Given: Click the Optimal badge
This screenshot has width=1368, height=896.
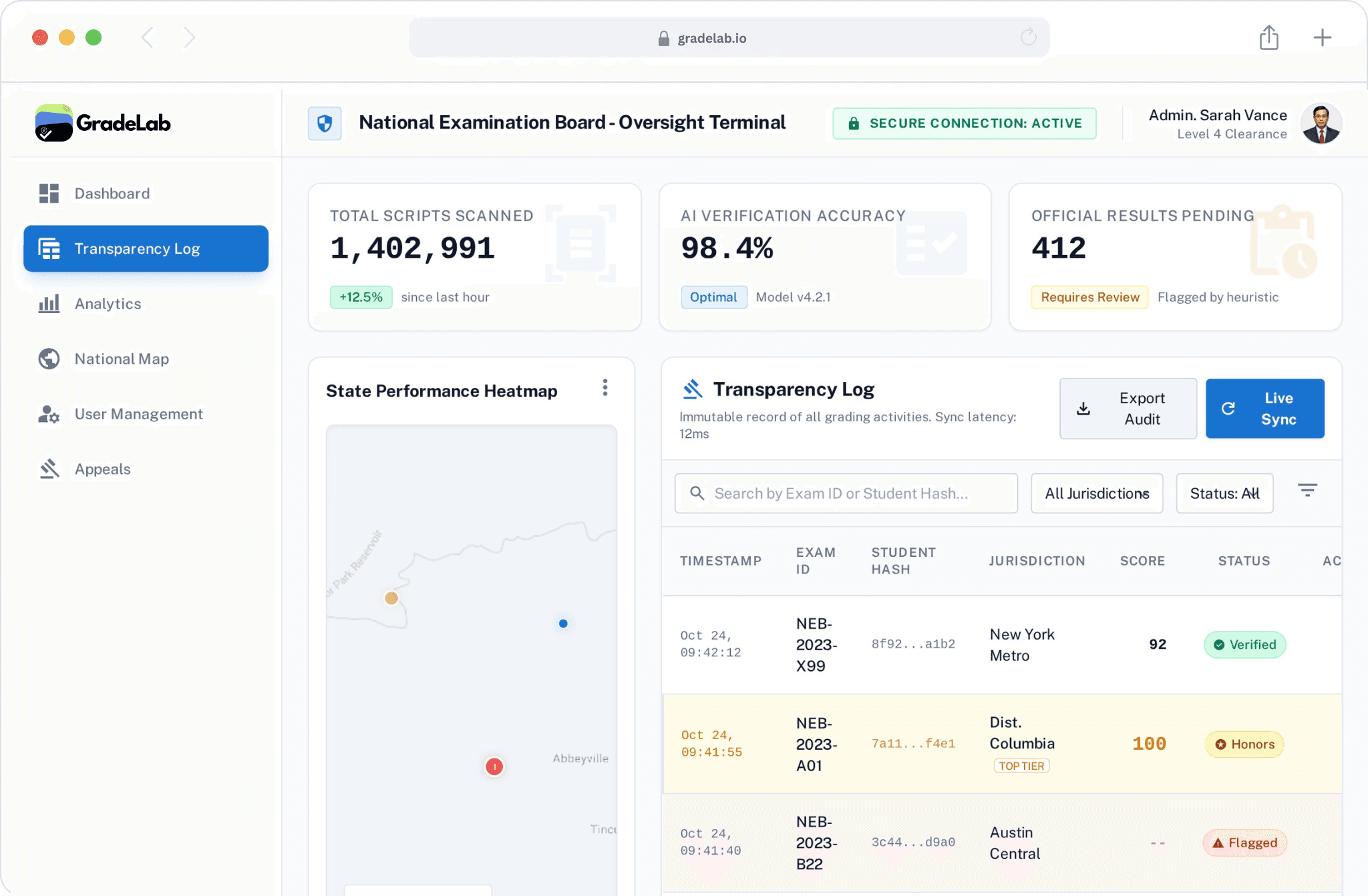Looking at the screenshot, I should coord(713,297).
